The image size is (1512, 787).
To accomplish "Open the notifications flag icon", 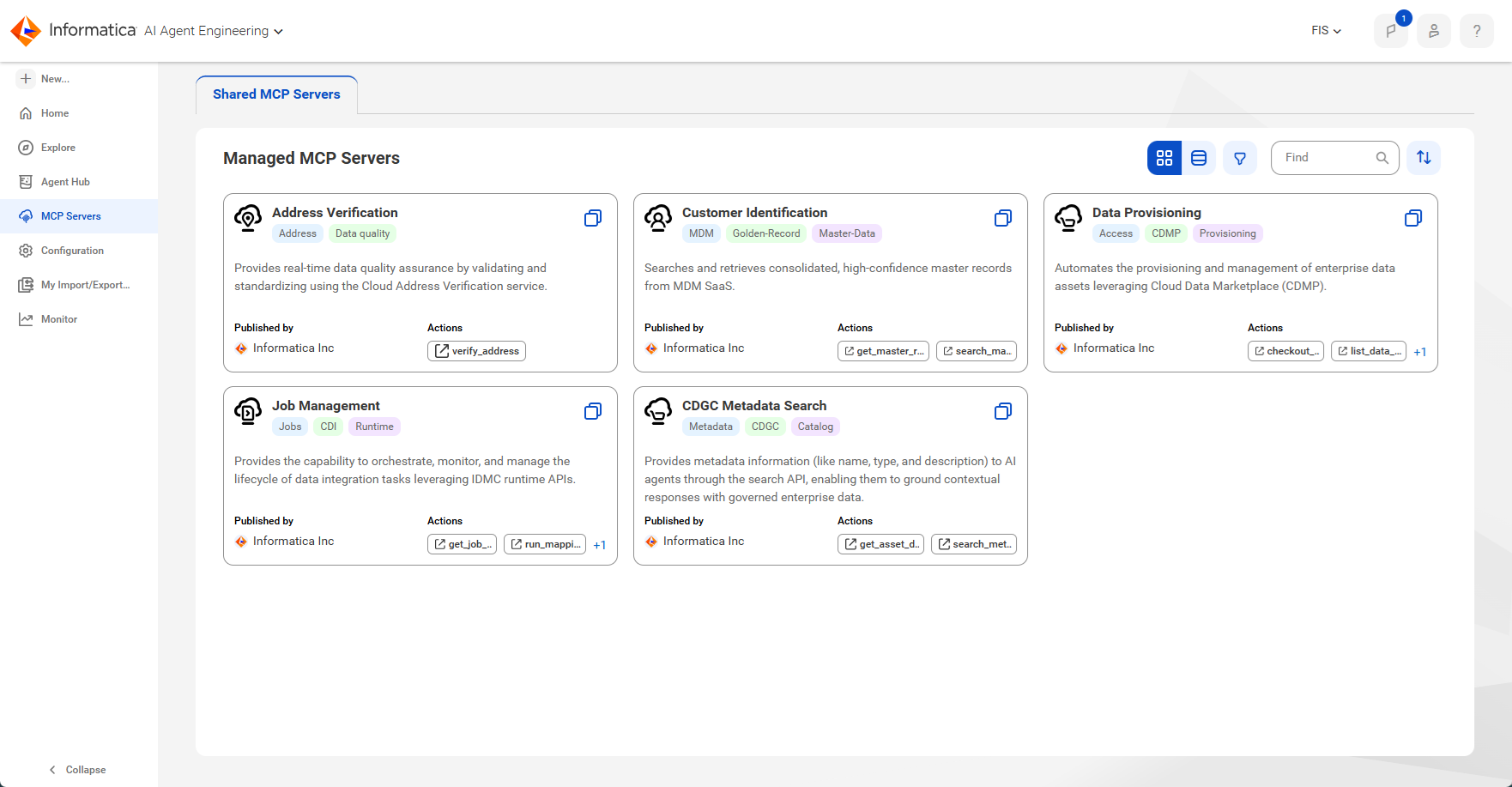I will [x=1391, y=31].
